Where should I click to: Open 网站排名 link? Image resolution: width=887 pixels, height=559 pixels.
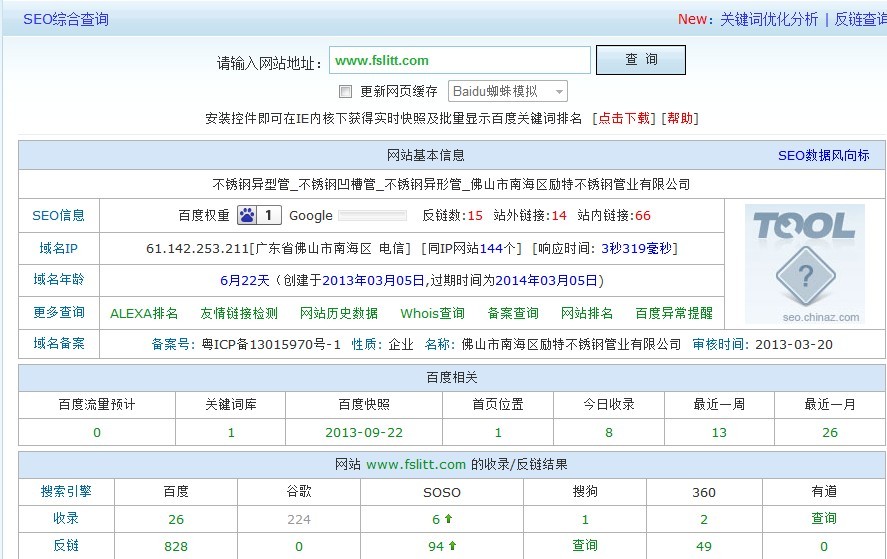pos(587,313)
